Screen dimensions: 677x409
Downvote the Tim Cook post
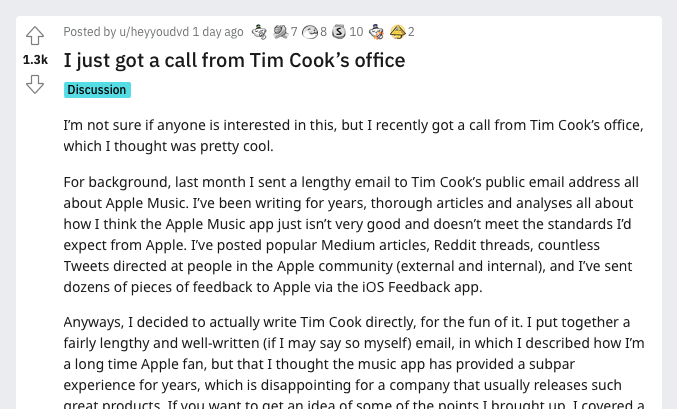click(x=35, y=84)
